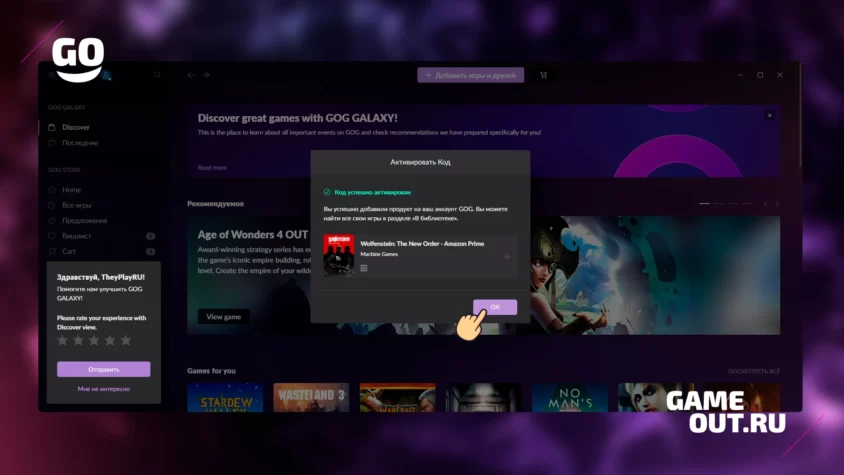Click the user avatar icon at top left
This screenshot has width=844, height=475.
click(107, 75)
